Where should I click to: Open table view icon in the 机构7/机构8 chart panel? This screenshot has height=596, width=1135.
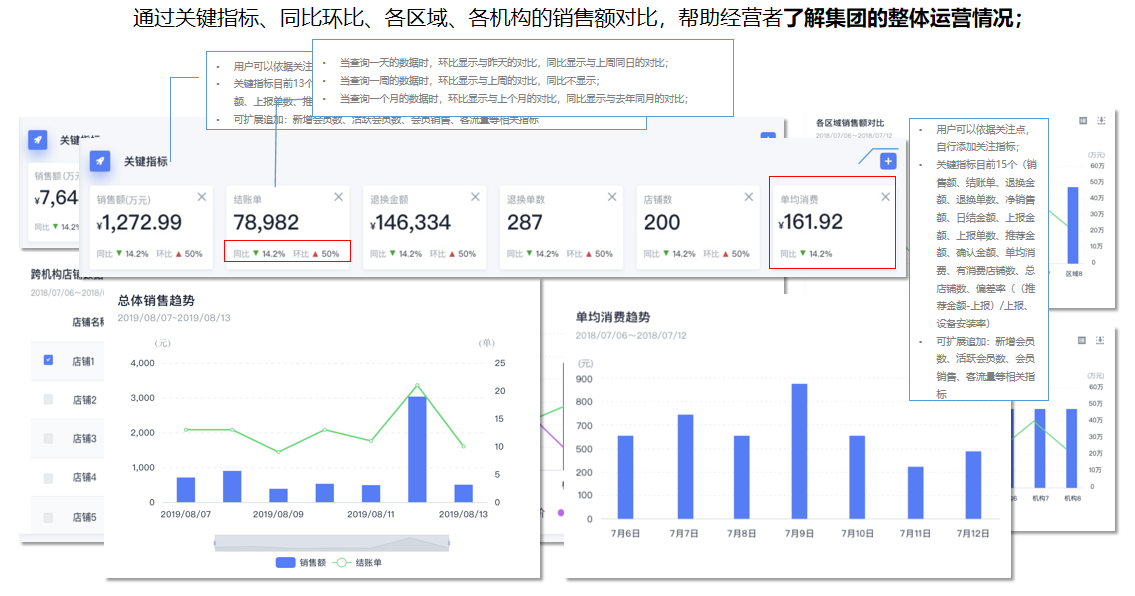tap(1082, 340)
